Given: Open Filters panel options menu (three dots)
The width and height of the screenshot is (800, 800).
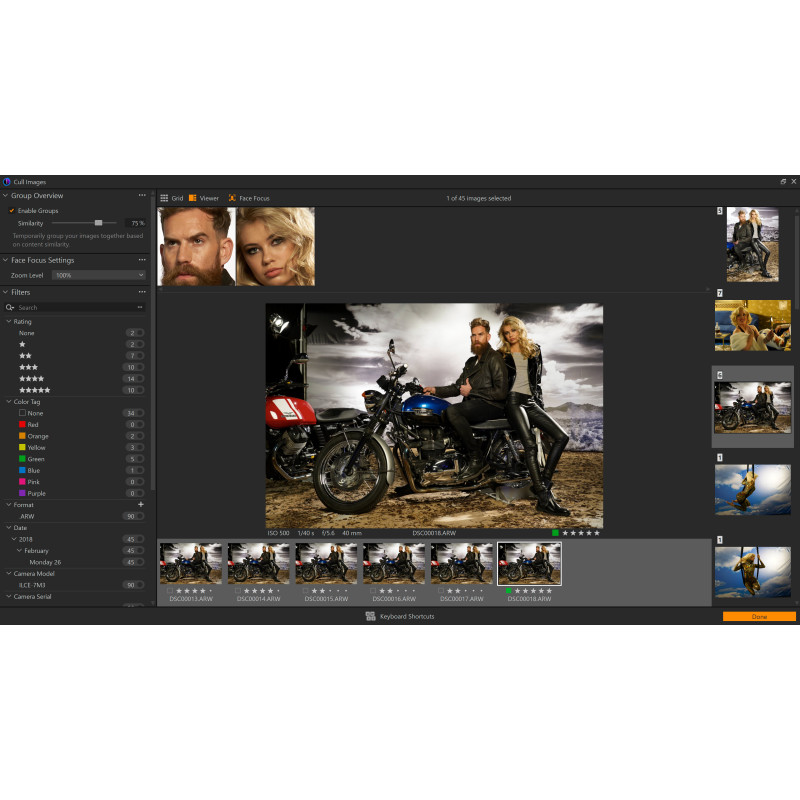Looking at the screenshot, I should 142,292.
